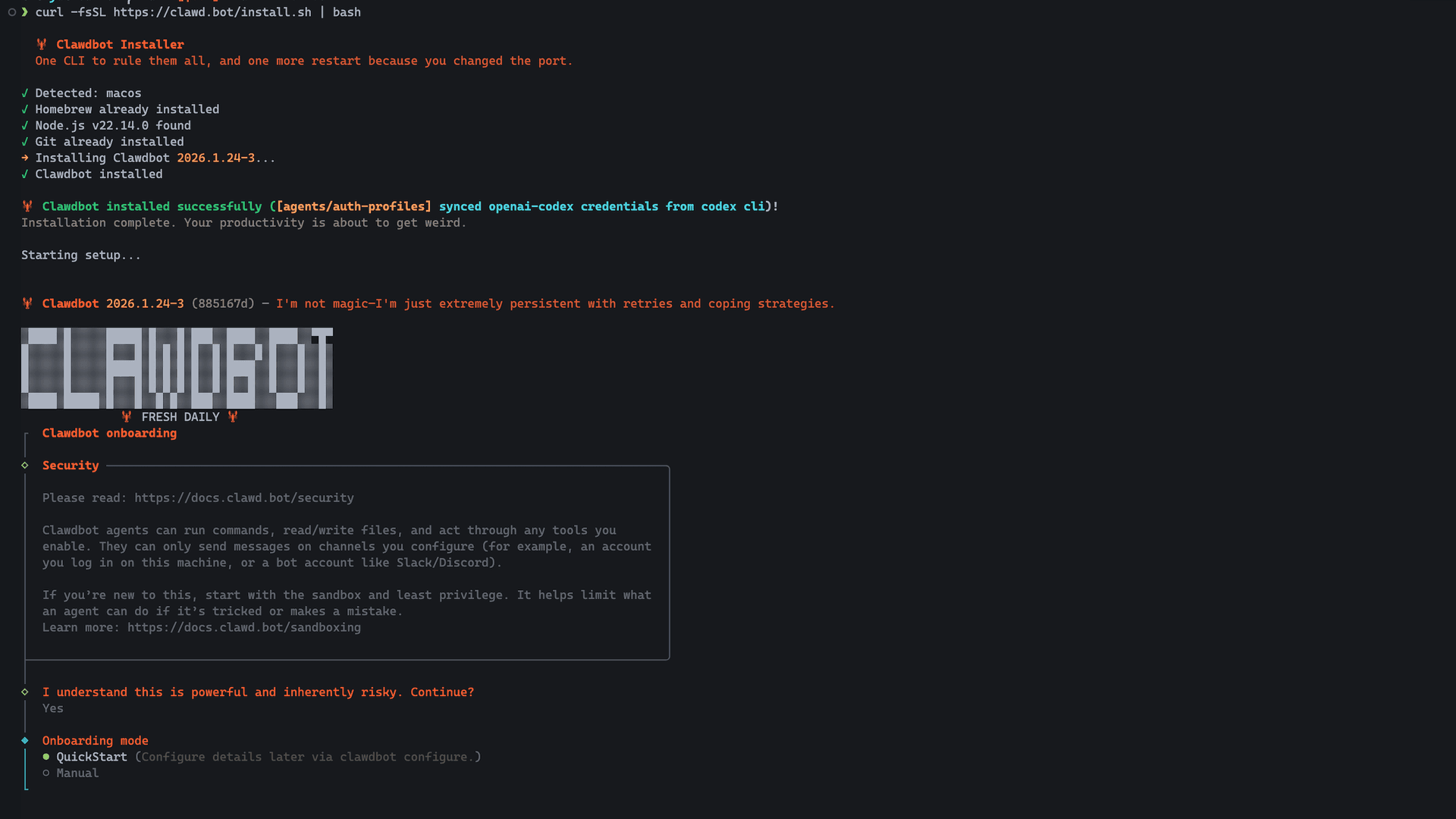The image size is (1456, 819).
Task: Open the docs.clawd.bot/security link
Action: 243,497
